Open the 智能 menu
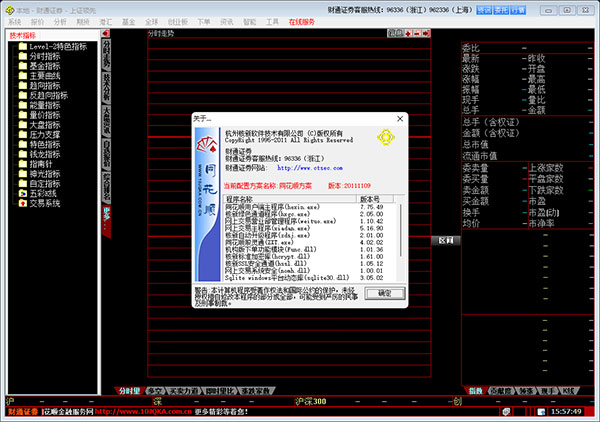This screenshot has height=422, width=600. (x=249, y=22)
